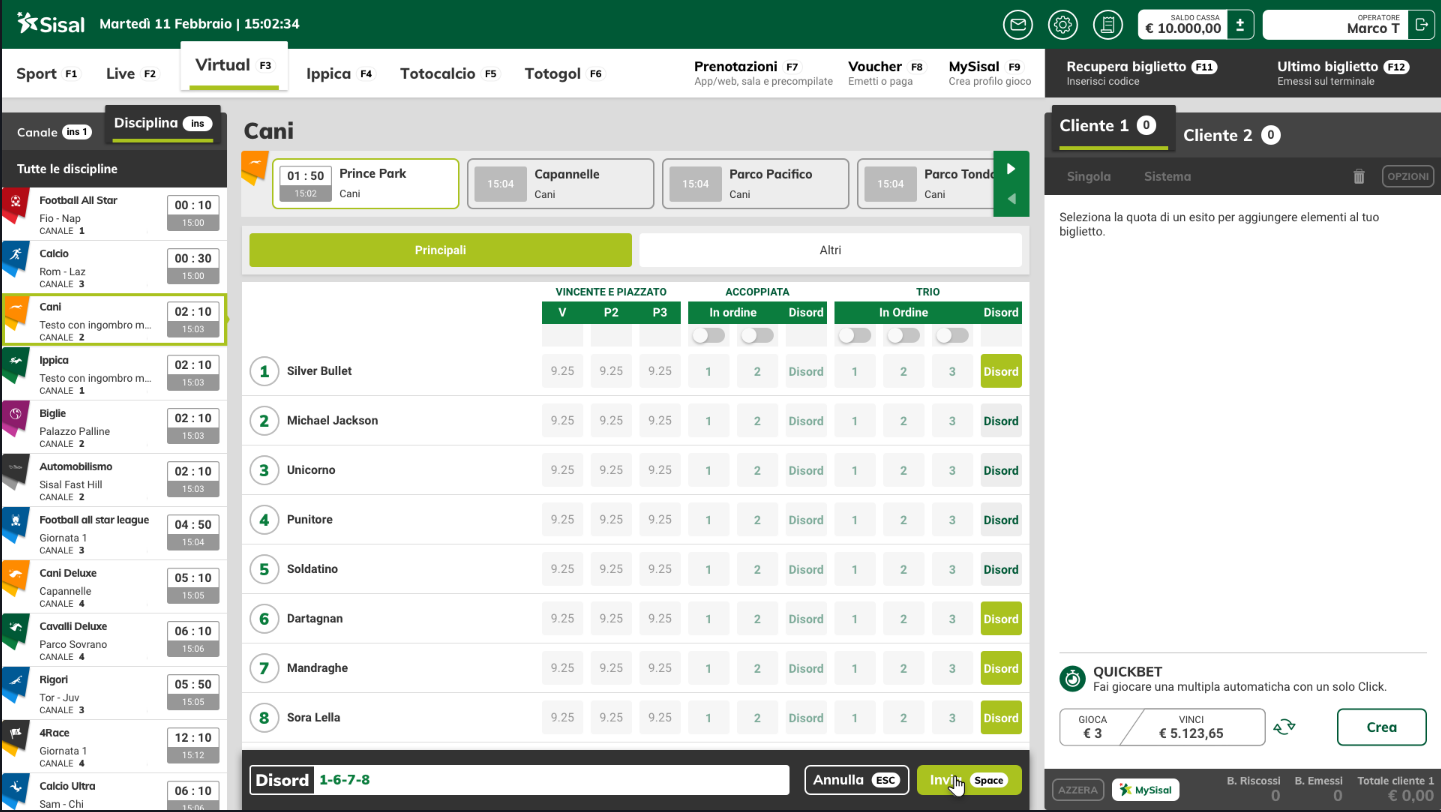
Task: Select Tutte le discipline header
Action: [114, 169]
